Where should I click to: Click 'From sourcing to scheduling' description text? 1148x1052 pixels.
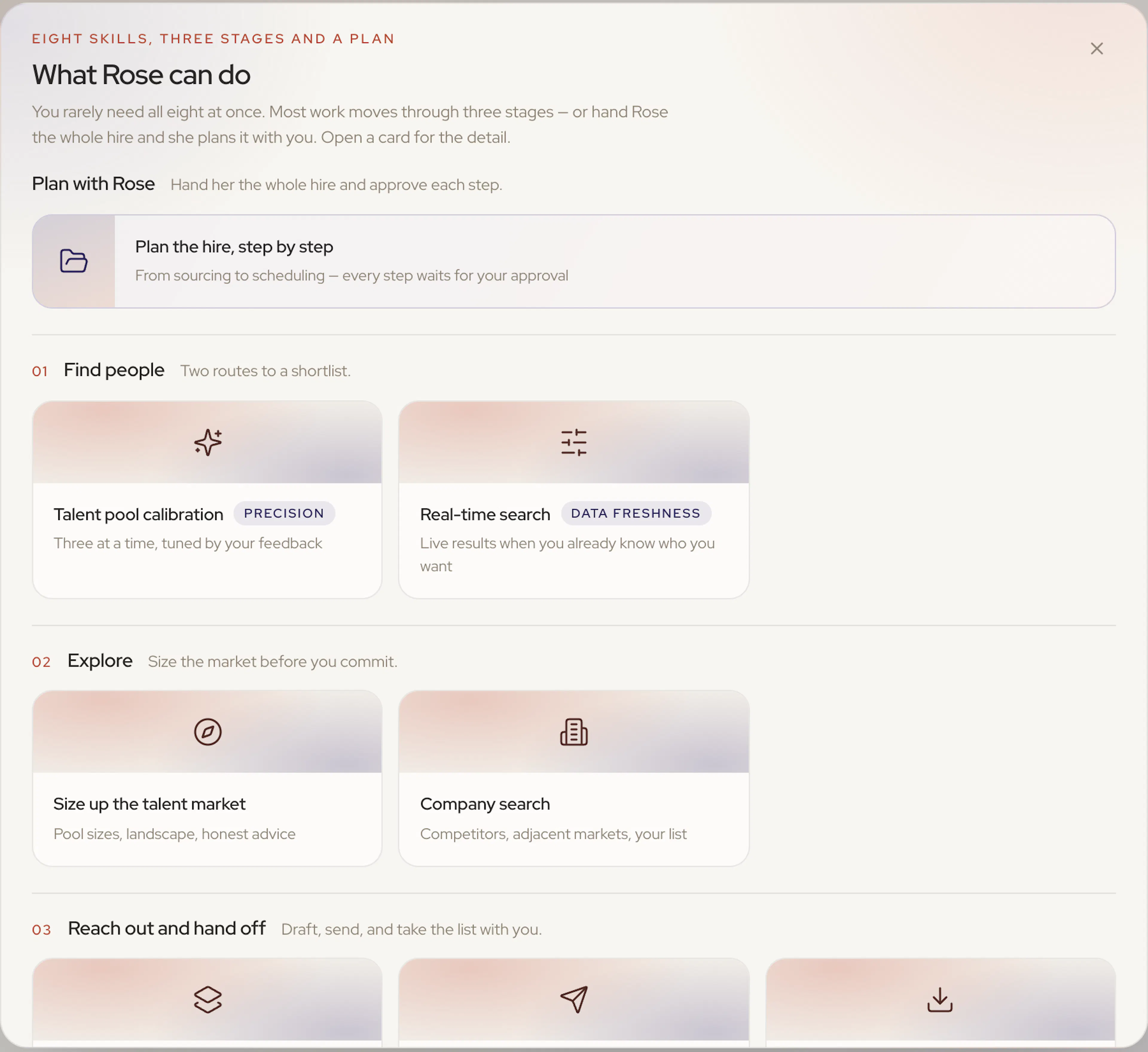point(351,276)
